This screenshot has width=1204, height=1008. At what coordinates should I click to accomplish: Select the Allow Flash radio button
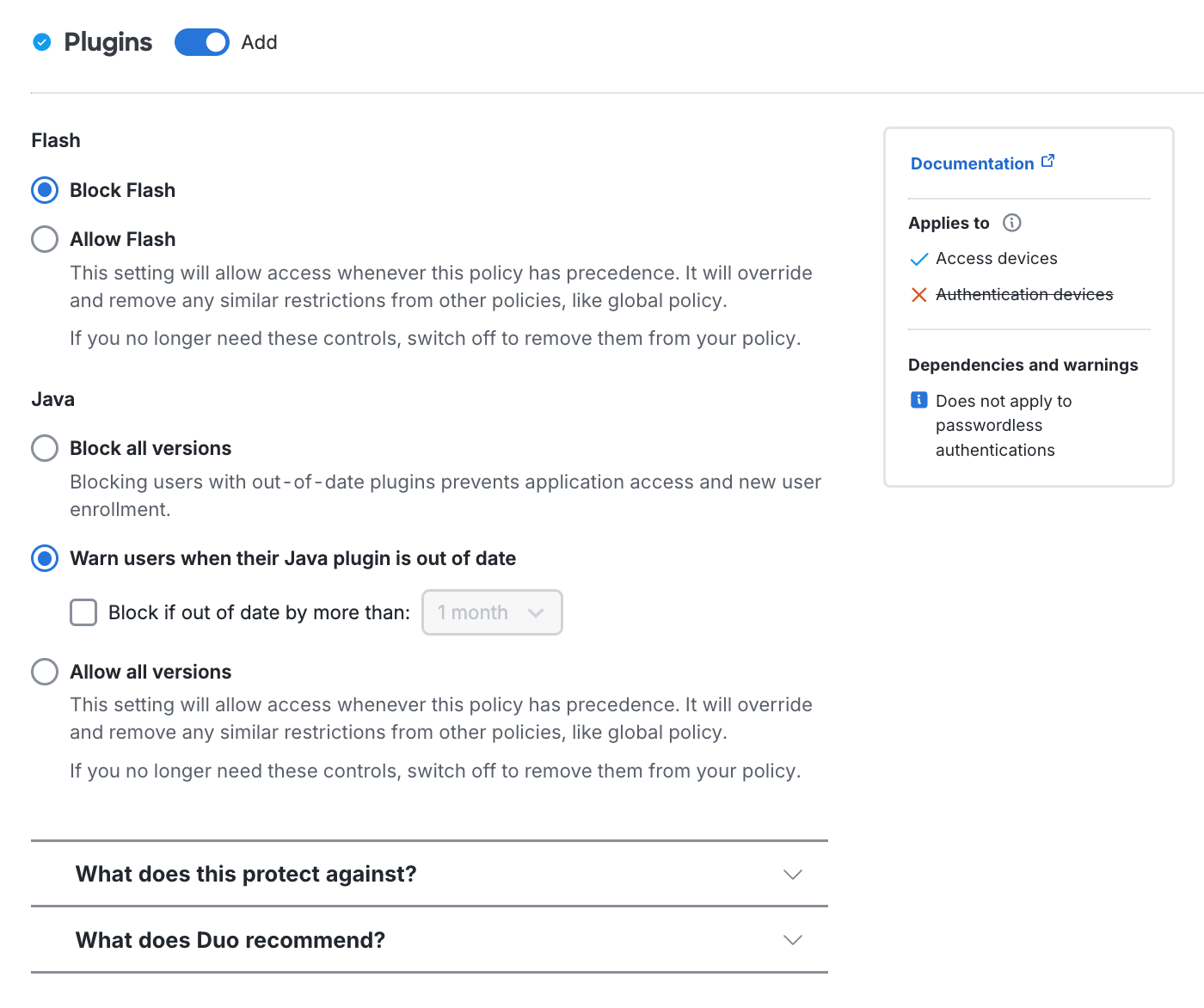click(x=44, y=238)
